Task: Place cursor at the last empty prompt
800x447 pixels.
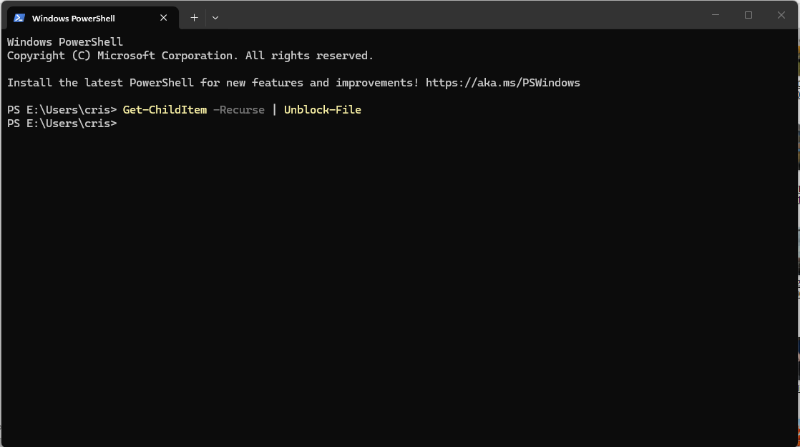Action: (122, 123)
